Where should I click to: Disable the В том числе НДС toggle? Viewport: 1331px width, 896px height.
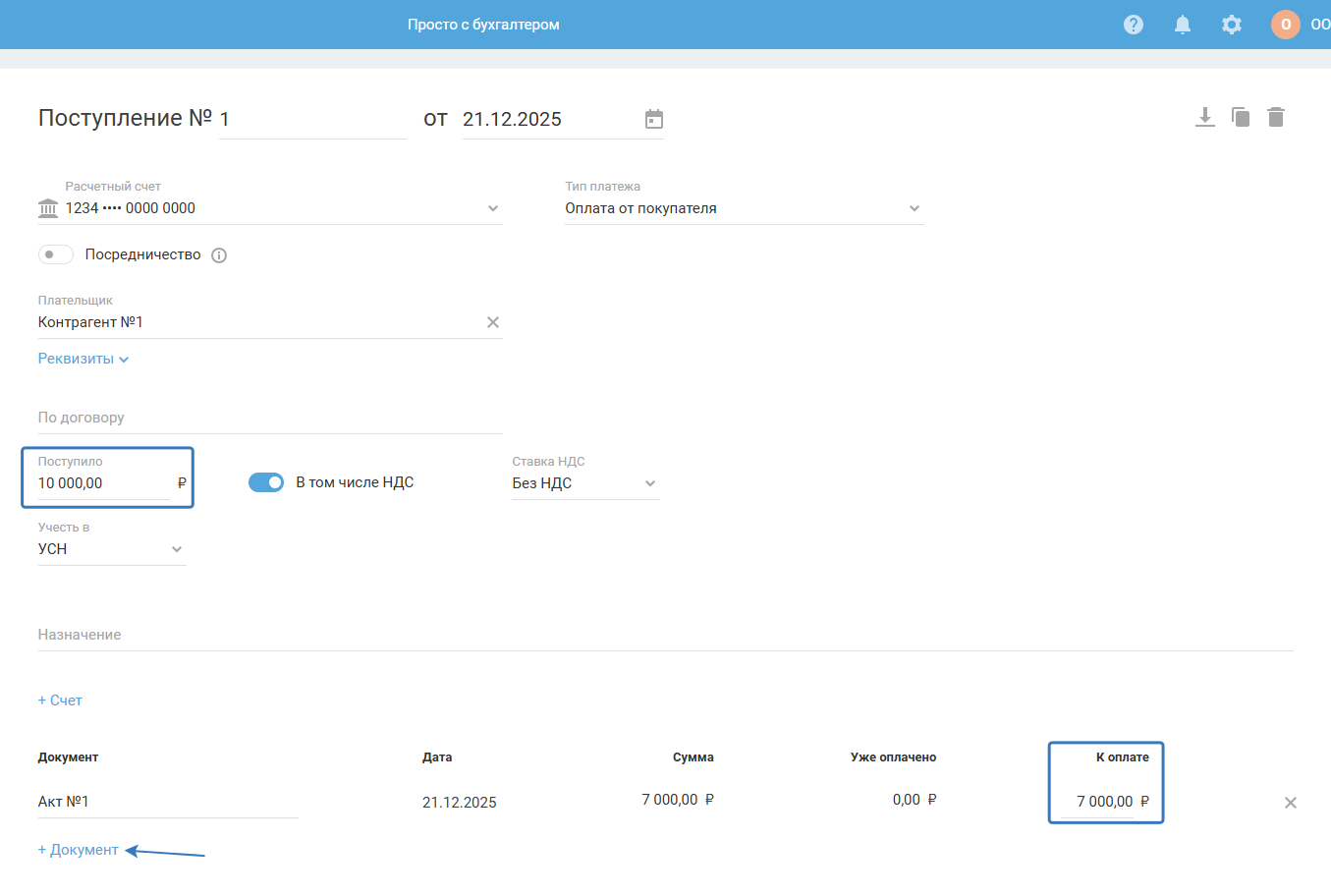tap(266, 482)
